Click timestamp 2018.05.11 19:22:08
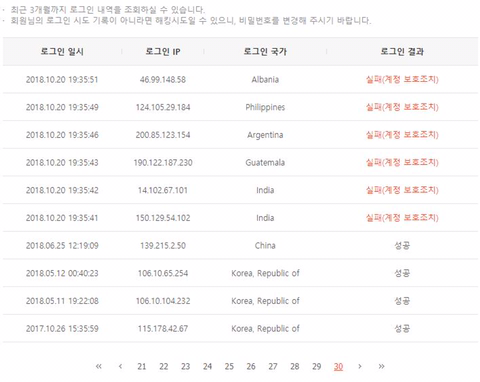480x382 pixels. (62, 301)
